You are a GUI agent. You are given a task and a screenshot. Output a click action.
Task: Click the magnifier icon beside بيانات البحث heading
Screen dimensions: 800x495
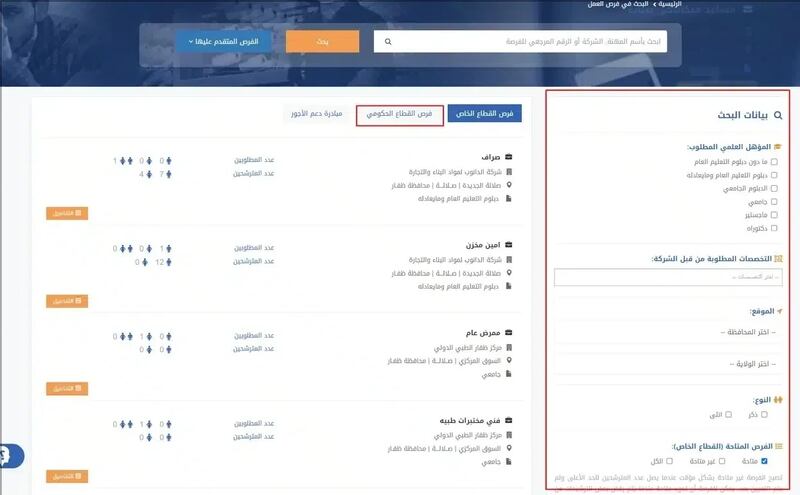pos(778,115)
